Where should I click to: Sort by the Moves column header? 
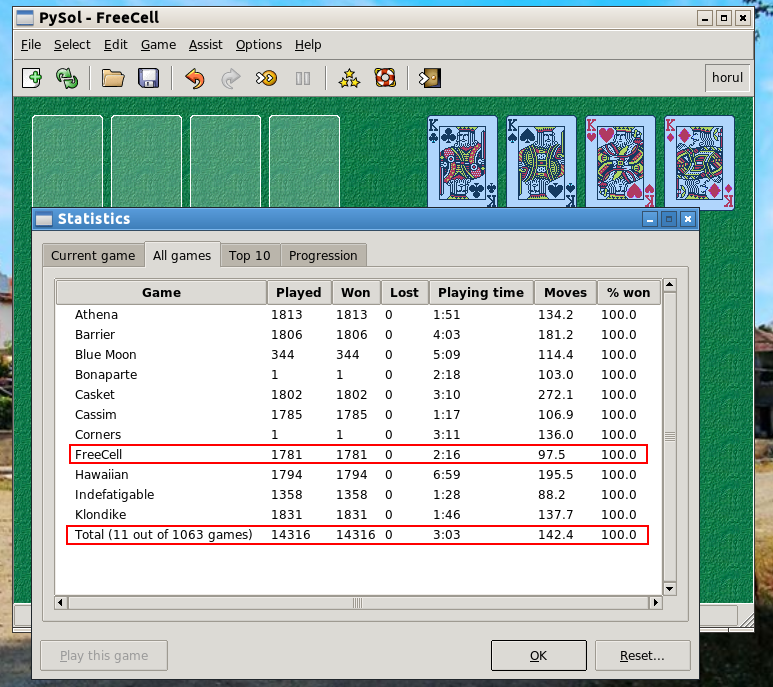point(565,293)
